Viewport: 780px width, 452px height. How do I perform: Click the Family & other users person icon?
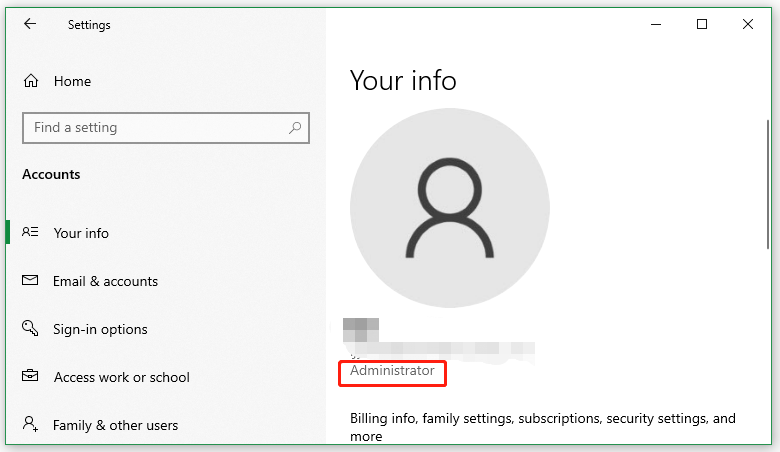coord(31,425)
